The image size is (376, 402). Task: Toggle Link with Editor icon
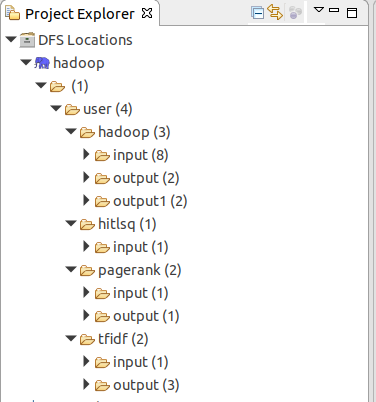[275, 13]
